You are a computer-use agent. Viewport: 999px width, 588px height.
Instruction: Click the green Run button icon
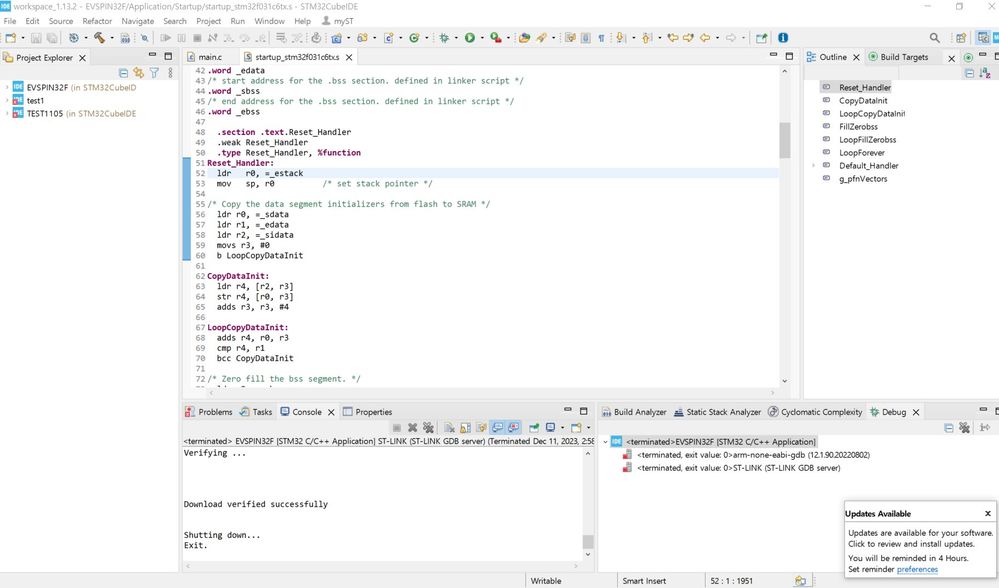[470, 38]
